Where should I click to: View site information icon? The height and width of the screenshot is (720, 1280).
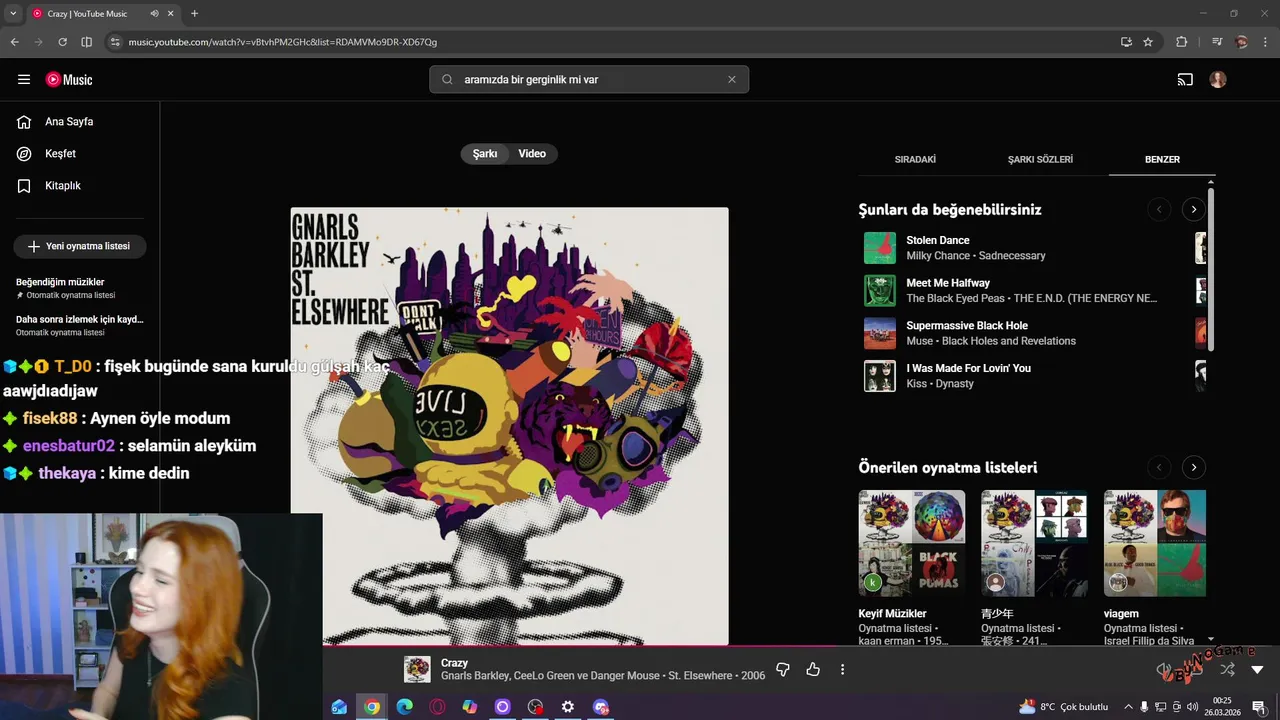point(115,42)
